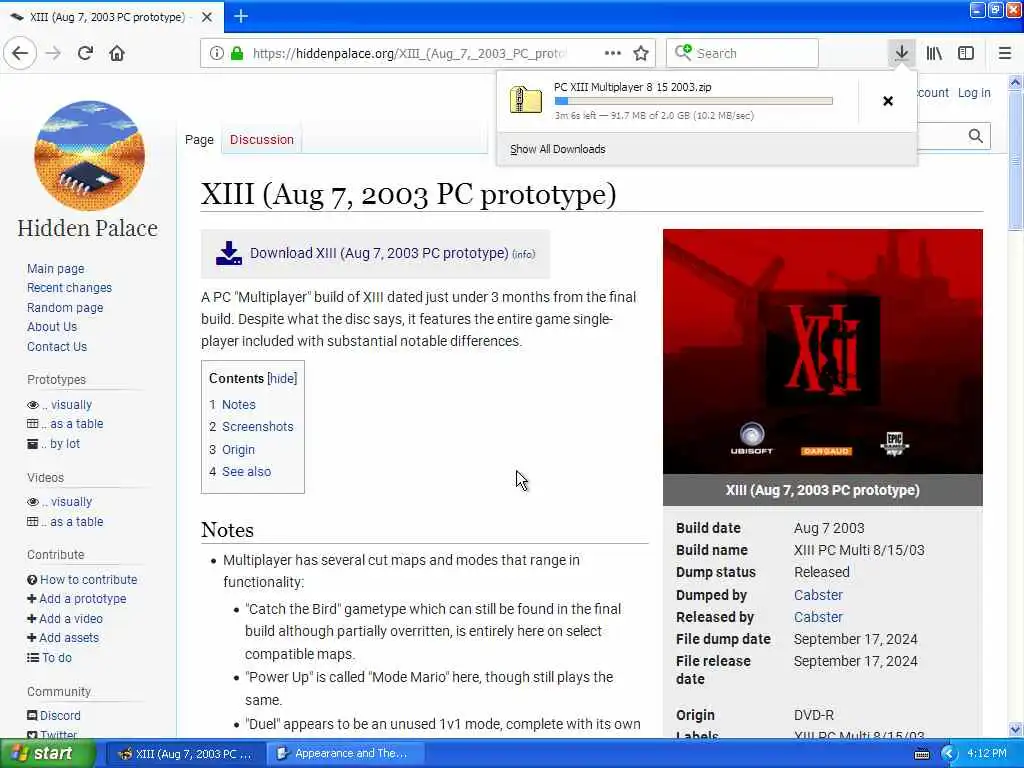This screenshot has width=1024, height=768.
Task: Open the Windows start menu
Action: pos(47,754)
